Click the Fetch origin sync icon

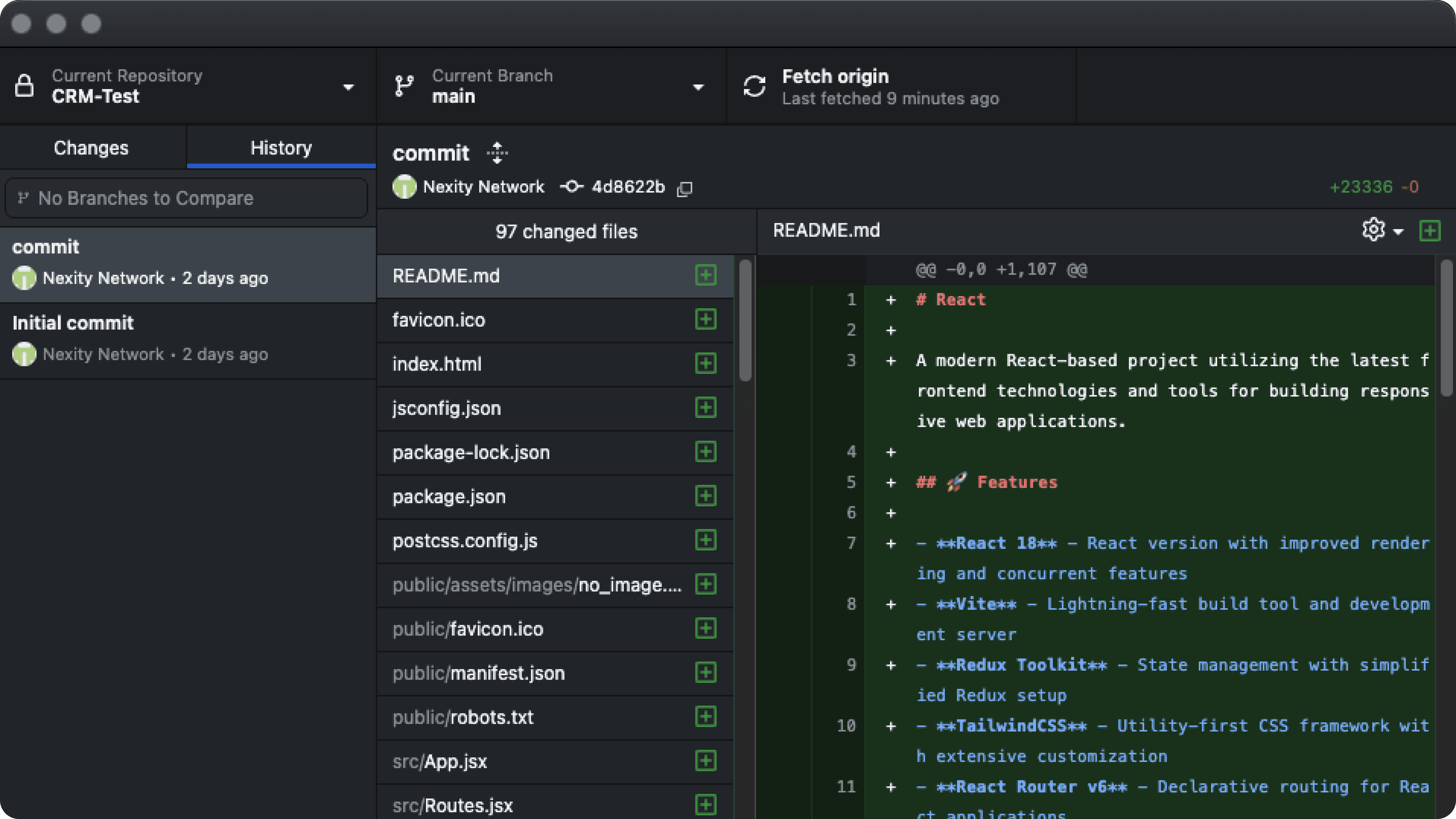754,86
